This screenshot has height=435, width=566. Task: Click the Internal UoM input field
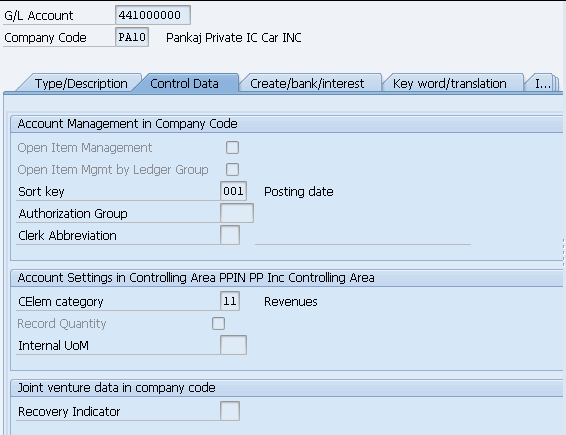click(233, 345)
